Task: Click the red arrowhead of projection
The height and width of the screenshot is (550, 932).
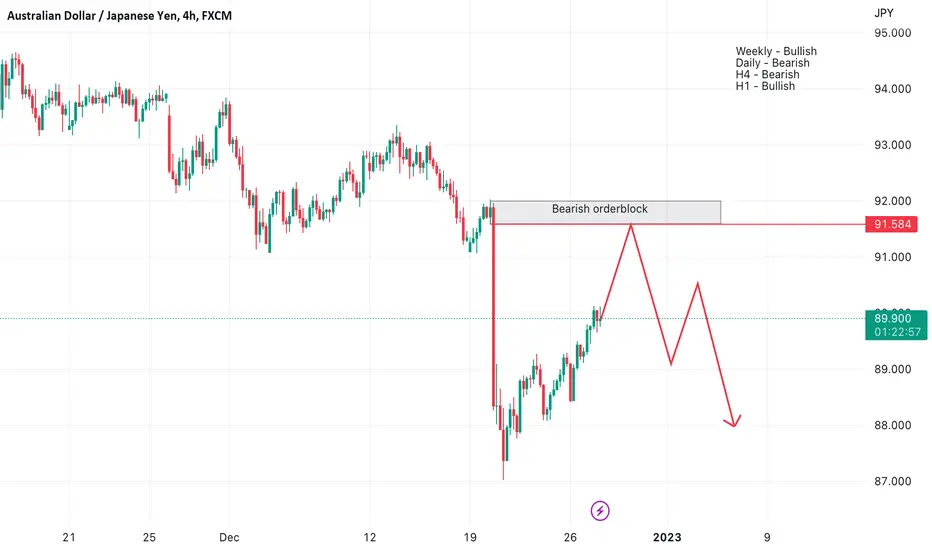Action: click(x=734, y=421)
